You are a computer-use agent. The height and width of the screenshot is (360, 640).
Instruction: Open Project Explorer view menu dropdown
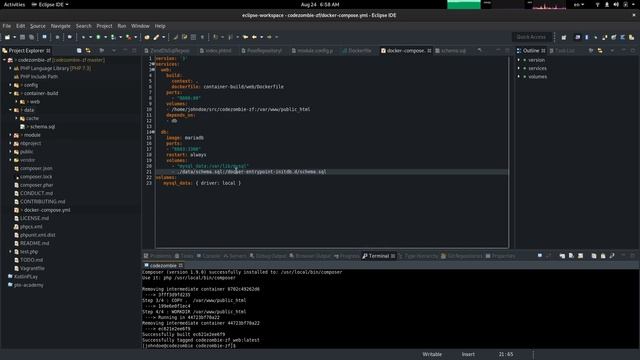(114, 51)
